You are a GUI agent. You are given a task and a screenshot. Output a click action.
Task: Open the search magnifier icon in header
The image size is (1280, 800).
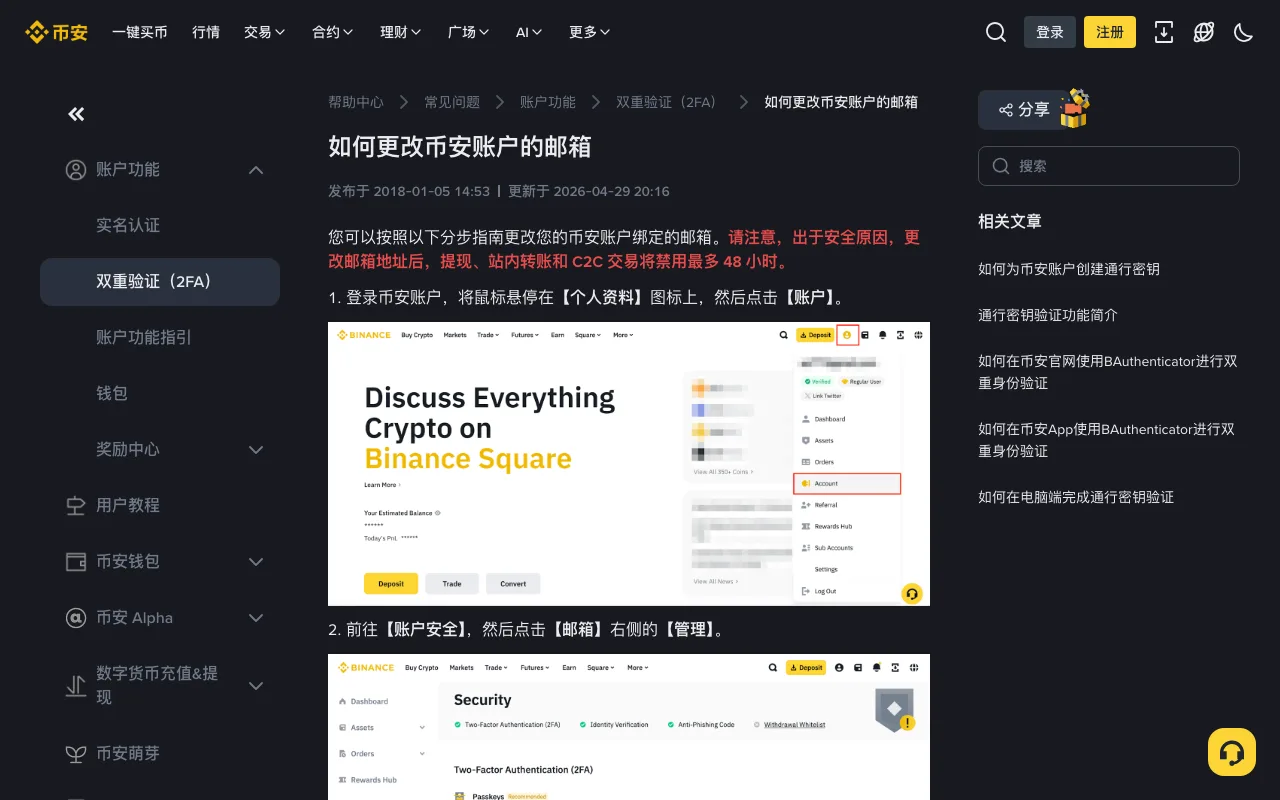coord(996,32)
